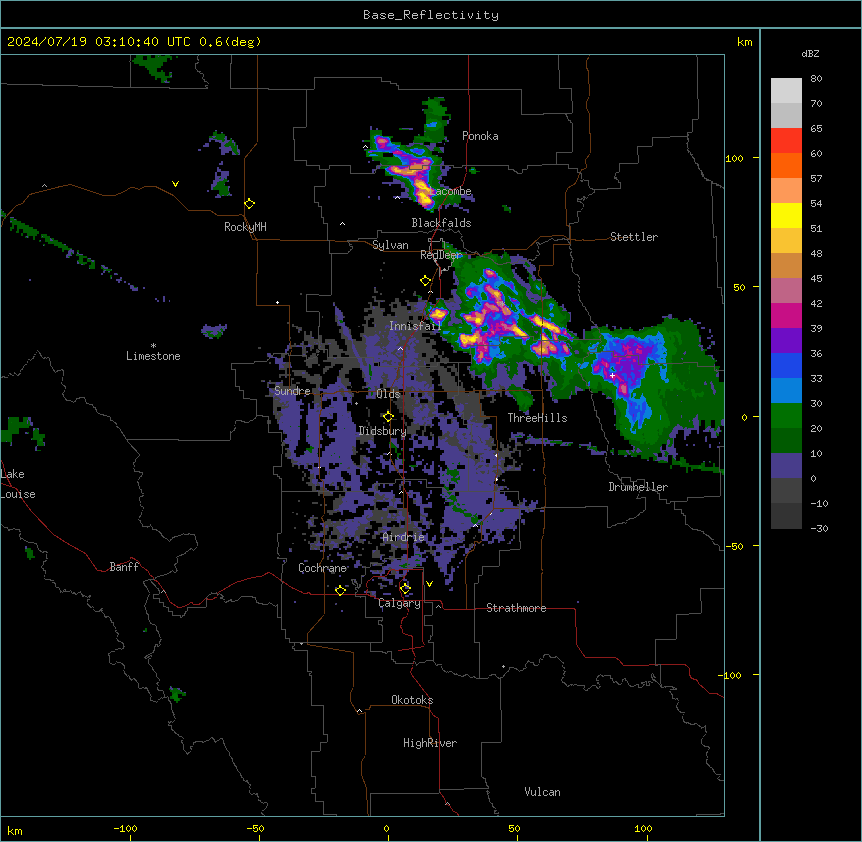Click the Base_Reflectivity title text

(431, 15)
